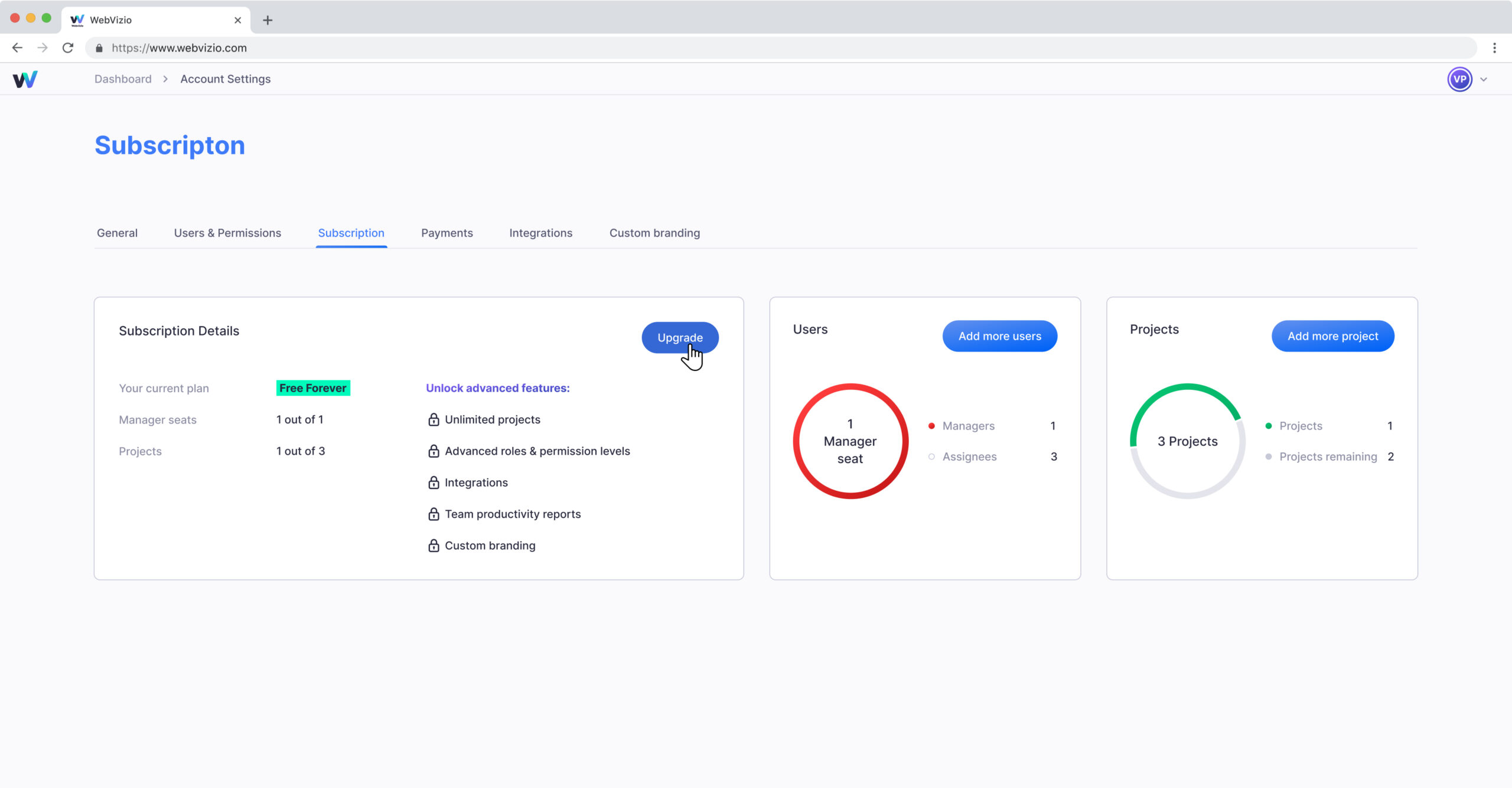
Task: Switch to the Payments tab
Action: pyautogui.click(x=447, y=233)
